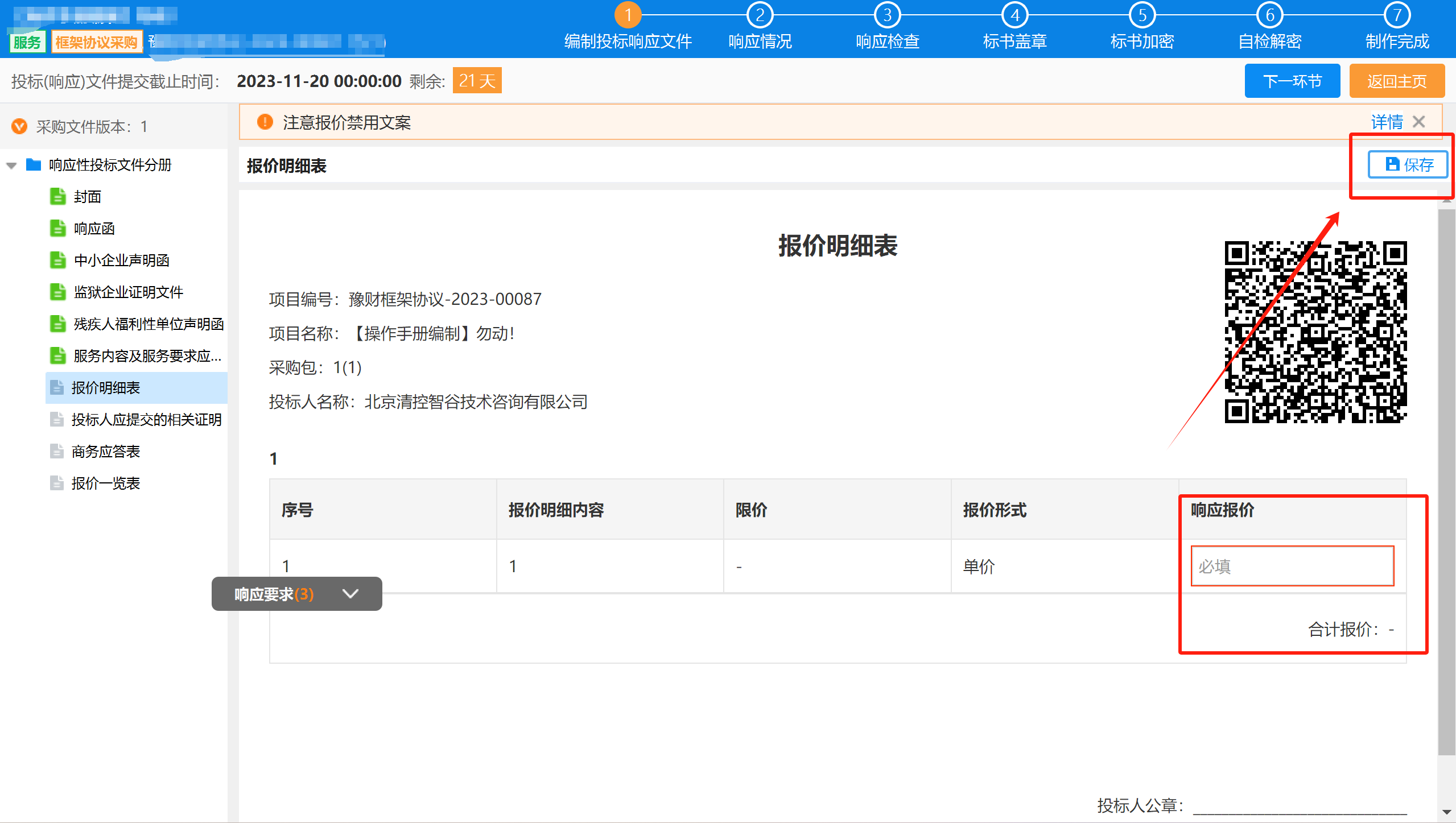The image size is (1456, 823).
Task: Select 商务应答表 in the tree
Action: click(106, 452)
